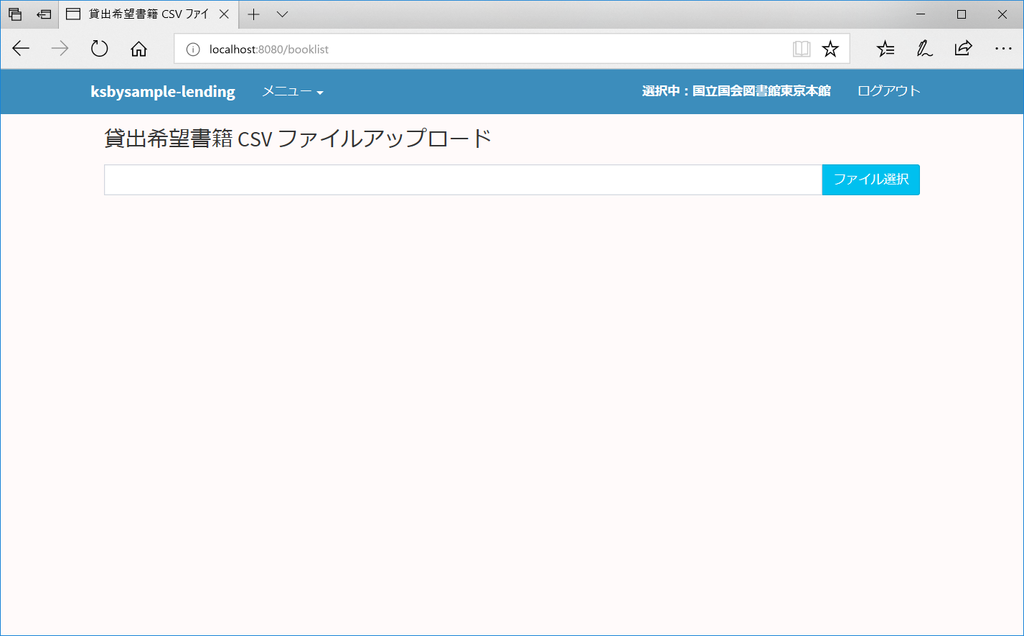
Task: Open the Hub favorites panel icon
Action: pyautogui.click(x=884, y=48)
